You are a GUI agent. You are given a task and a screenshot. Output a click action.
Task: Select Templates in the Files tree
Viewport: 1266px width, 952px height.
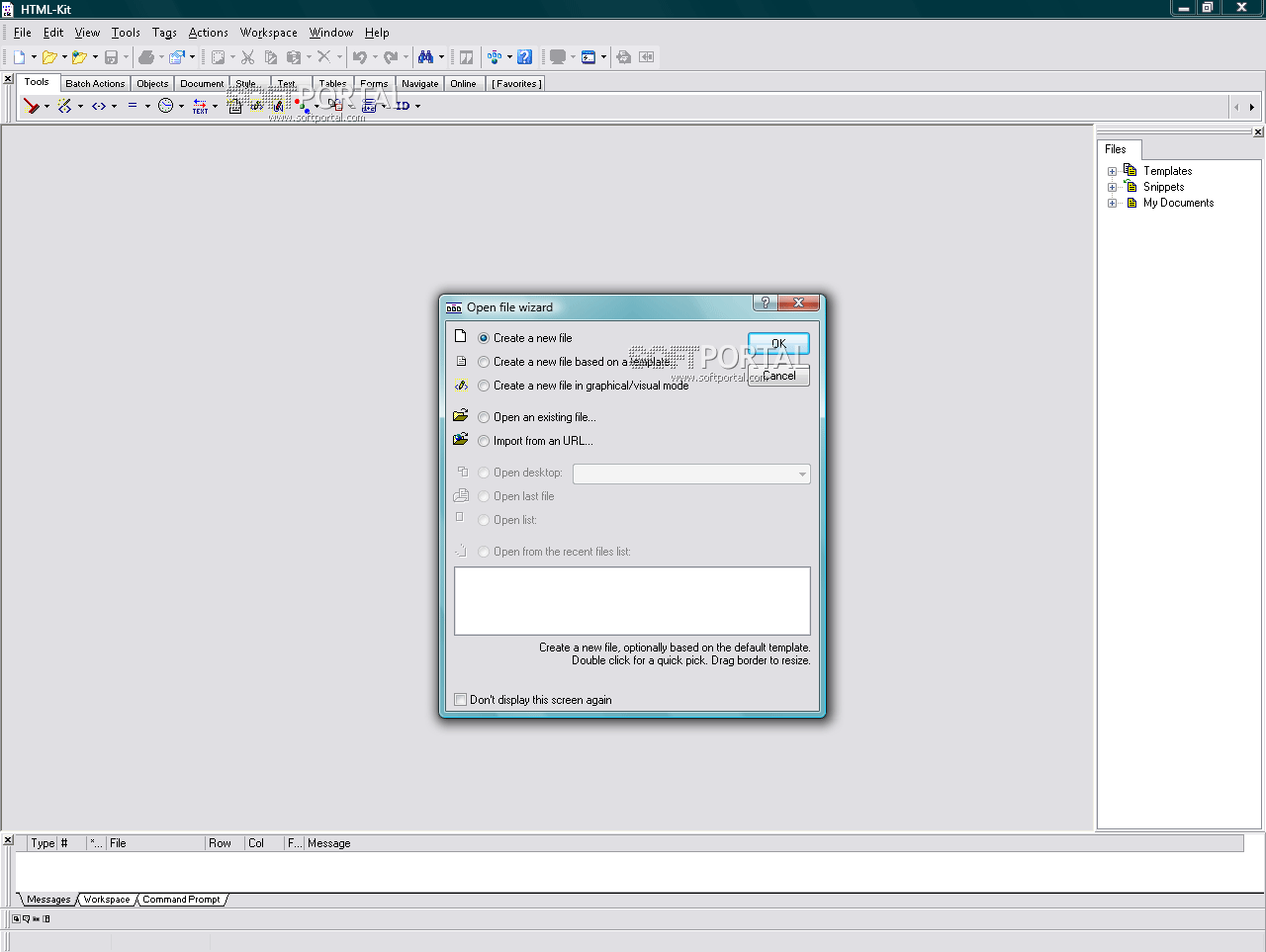(1167, 171)
